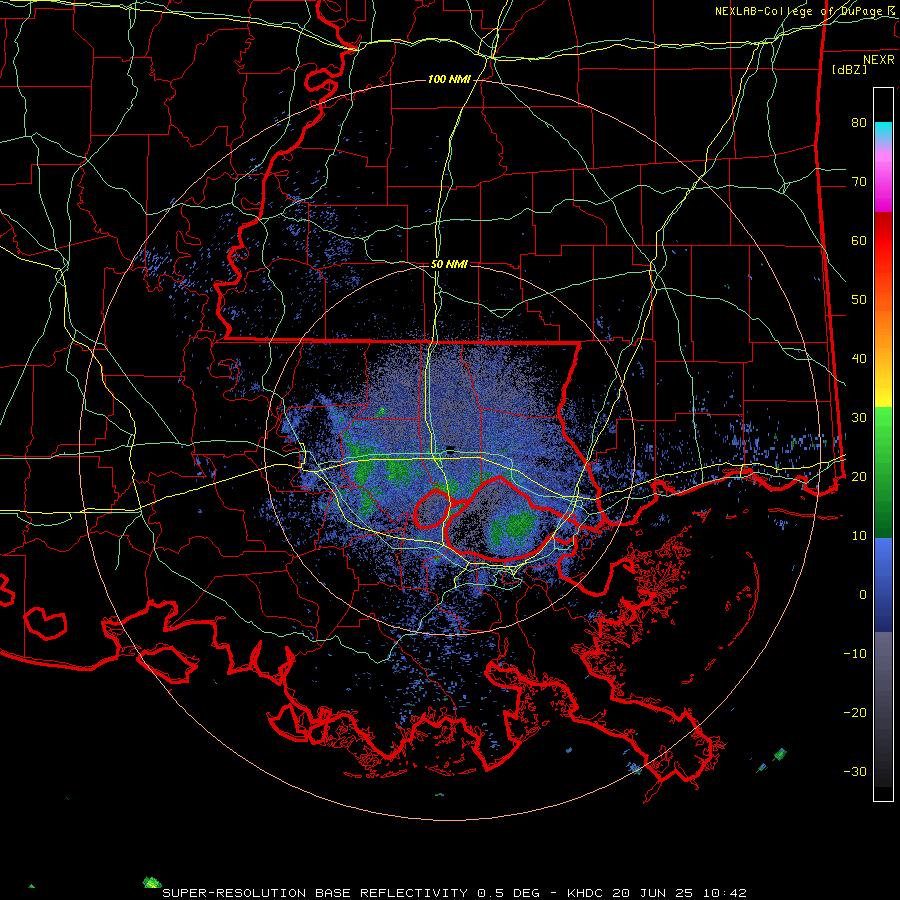900x900 pixels.
Task: Click the 50 NMI range ring label
Action: click(x=449, y=265)
